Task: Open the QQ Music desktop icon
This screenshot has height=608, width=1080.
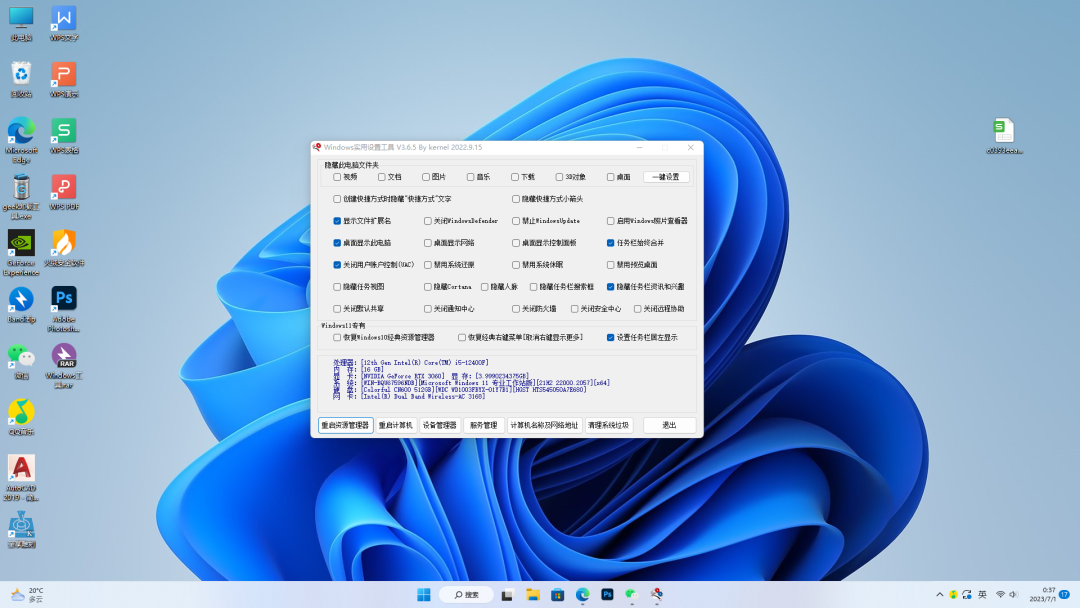Action: (22, 408)
